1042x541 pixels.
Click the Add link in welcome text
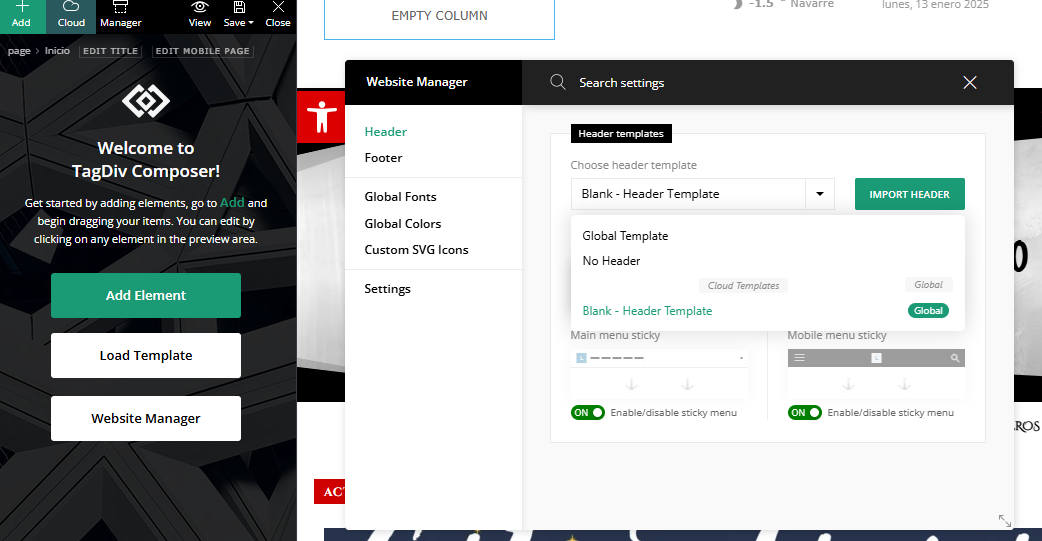(232, 203)
